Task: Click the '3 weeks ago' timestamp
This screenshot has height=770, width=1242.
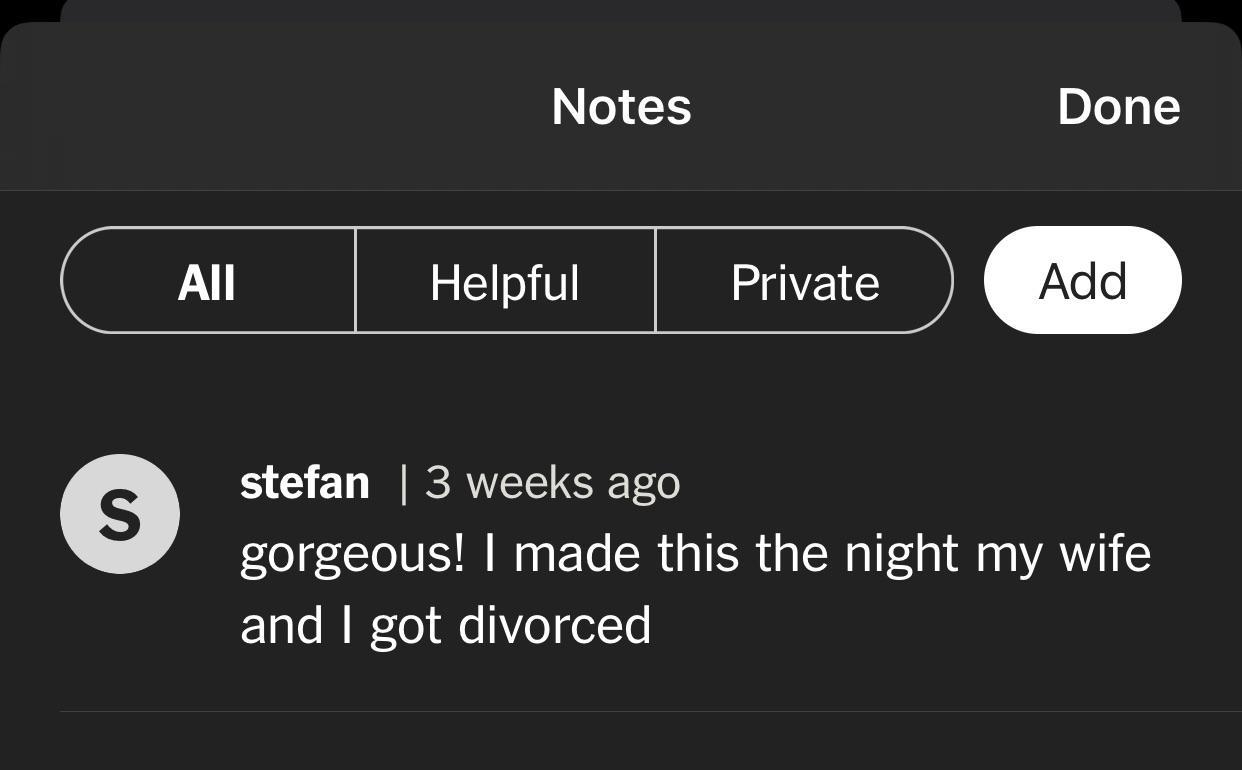Action: (x=552, y=482)
